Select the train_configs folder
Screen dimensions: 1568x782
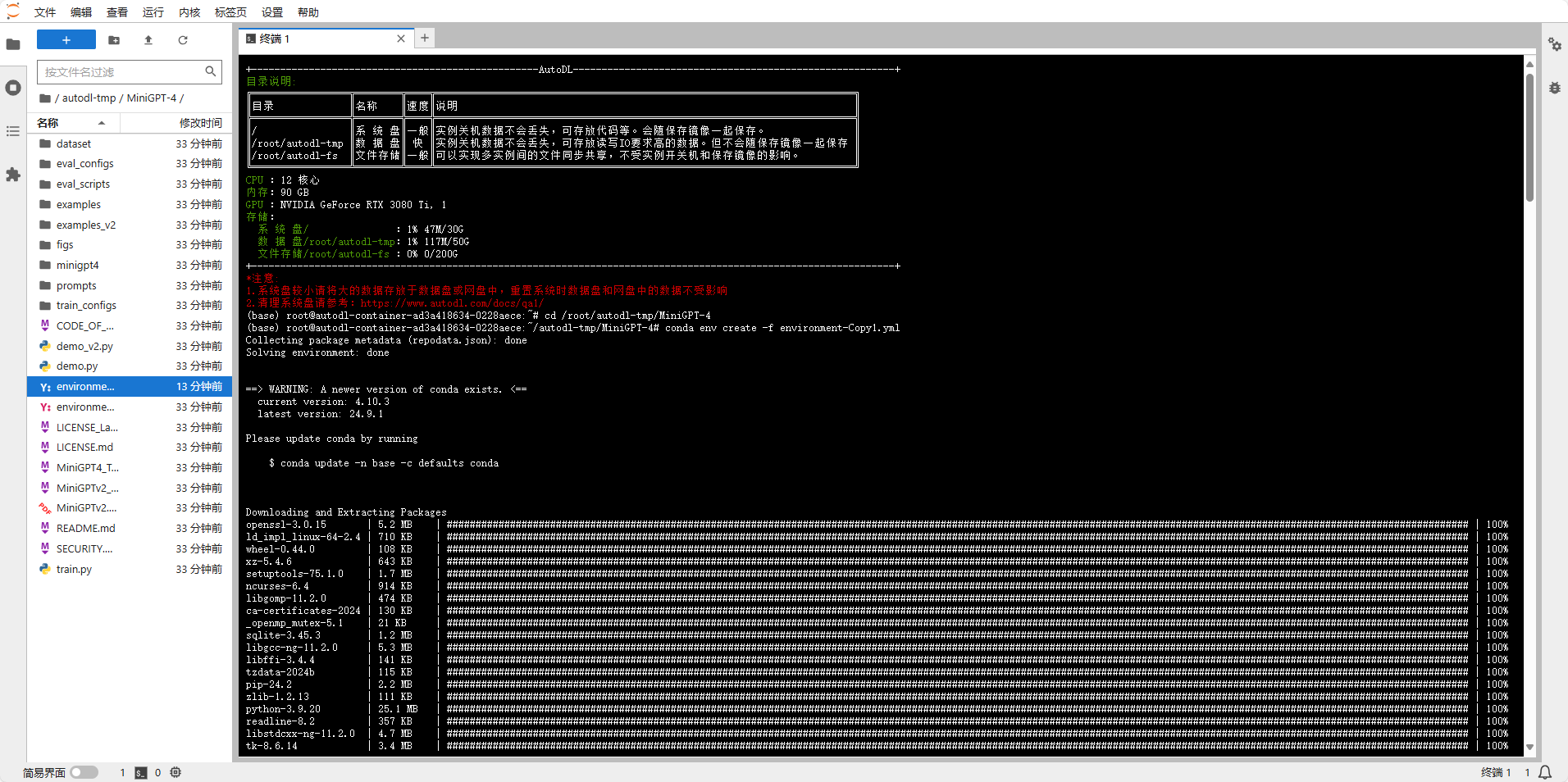click(x=130, y=306)
